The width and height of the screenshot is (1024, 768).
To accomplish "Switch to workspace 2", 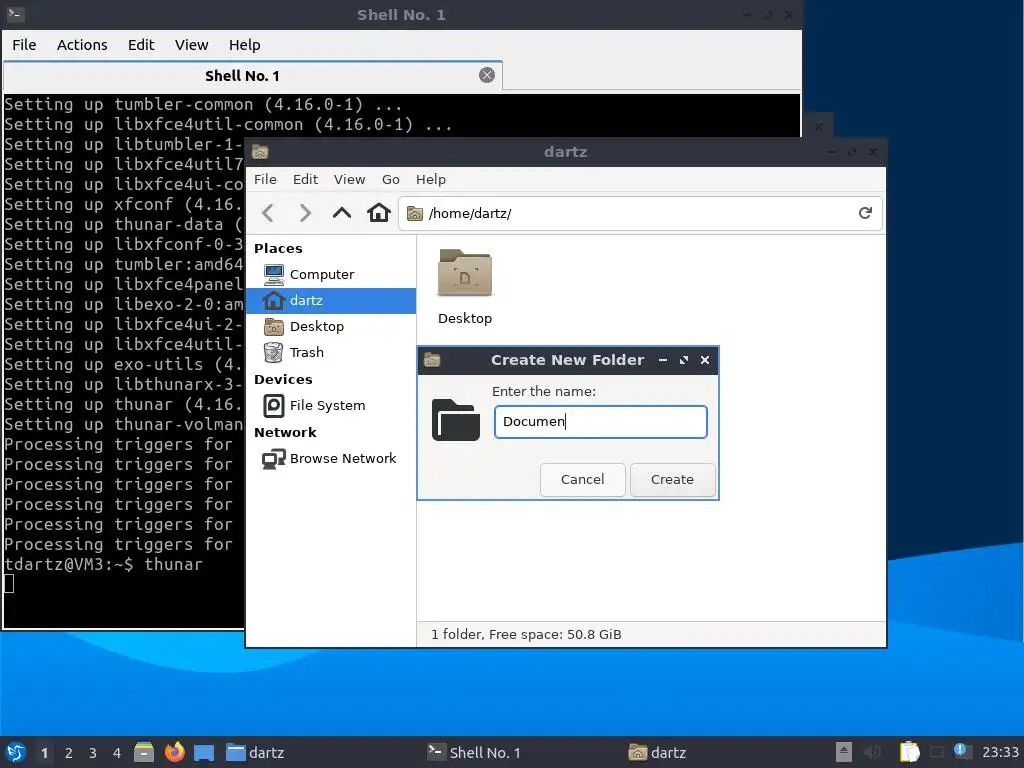I will (69, 753).
